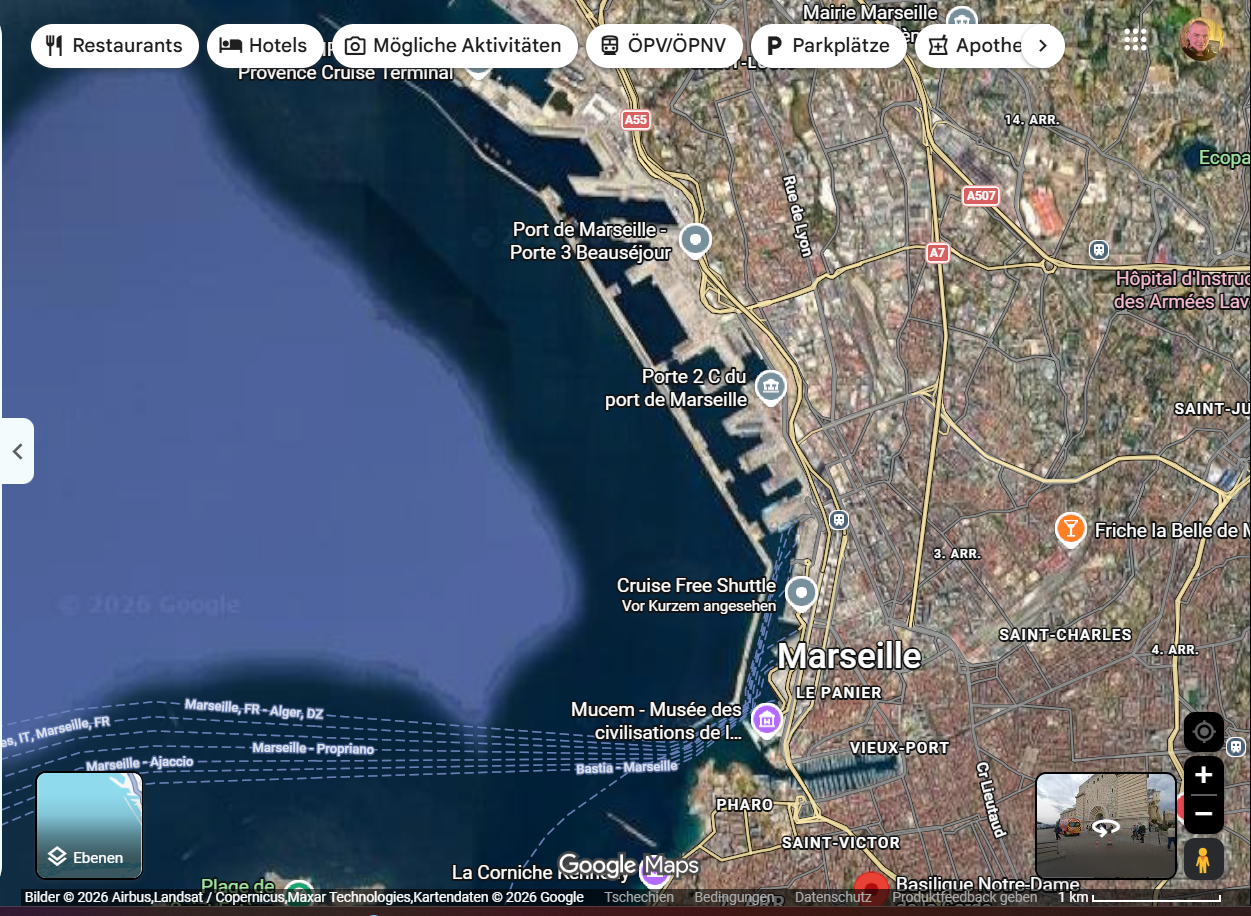The image size is (1251, 916).
Task: Open the Google account profile picture
Action: click(x=1200, y=40)
